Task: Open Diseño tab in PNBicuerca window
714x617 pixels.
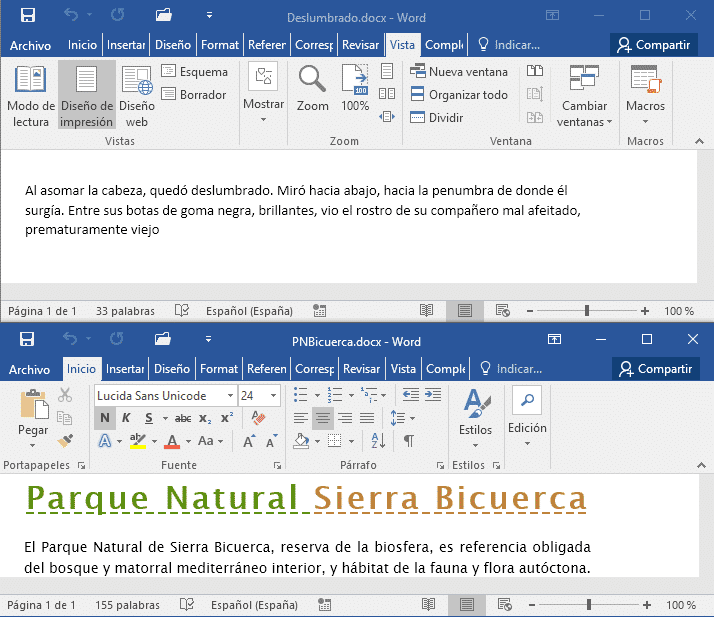Action: [172, 369]
